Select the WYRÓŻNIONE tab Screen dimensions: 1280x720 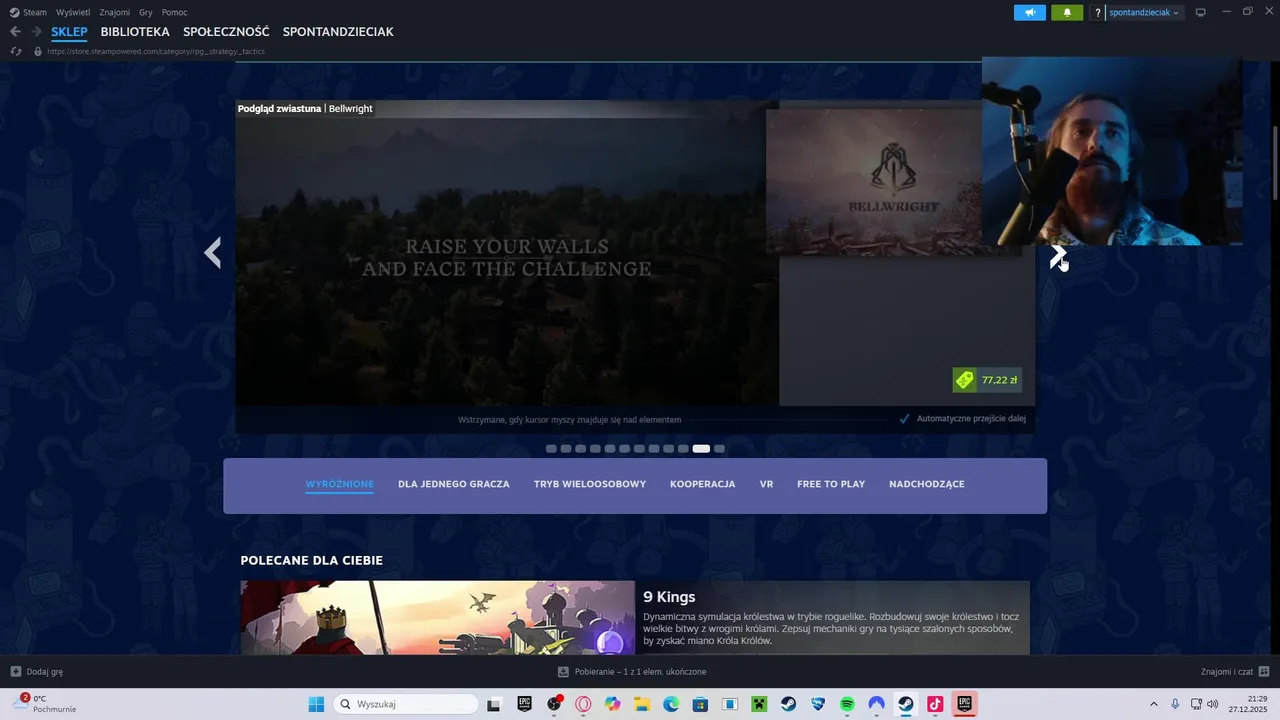pyautogui.click(x=340, y=484)
